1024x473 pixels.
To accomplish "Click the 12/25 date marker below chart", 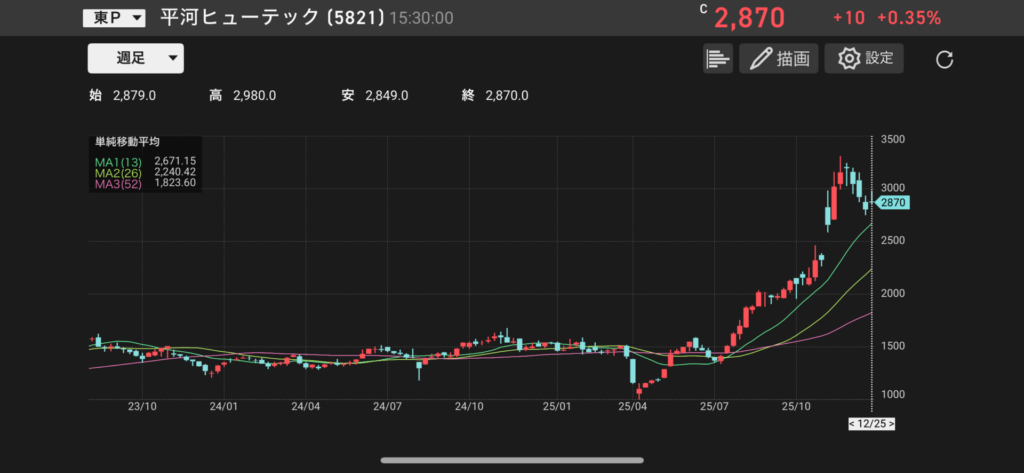I will (871, 424).
